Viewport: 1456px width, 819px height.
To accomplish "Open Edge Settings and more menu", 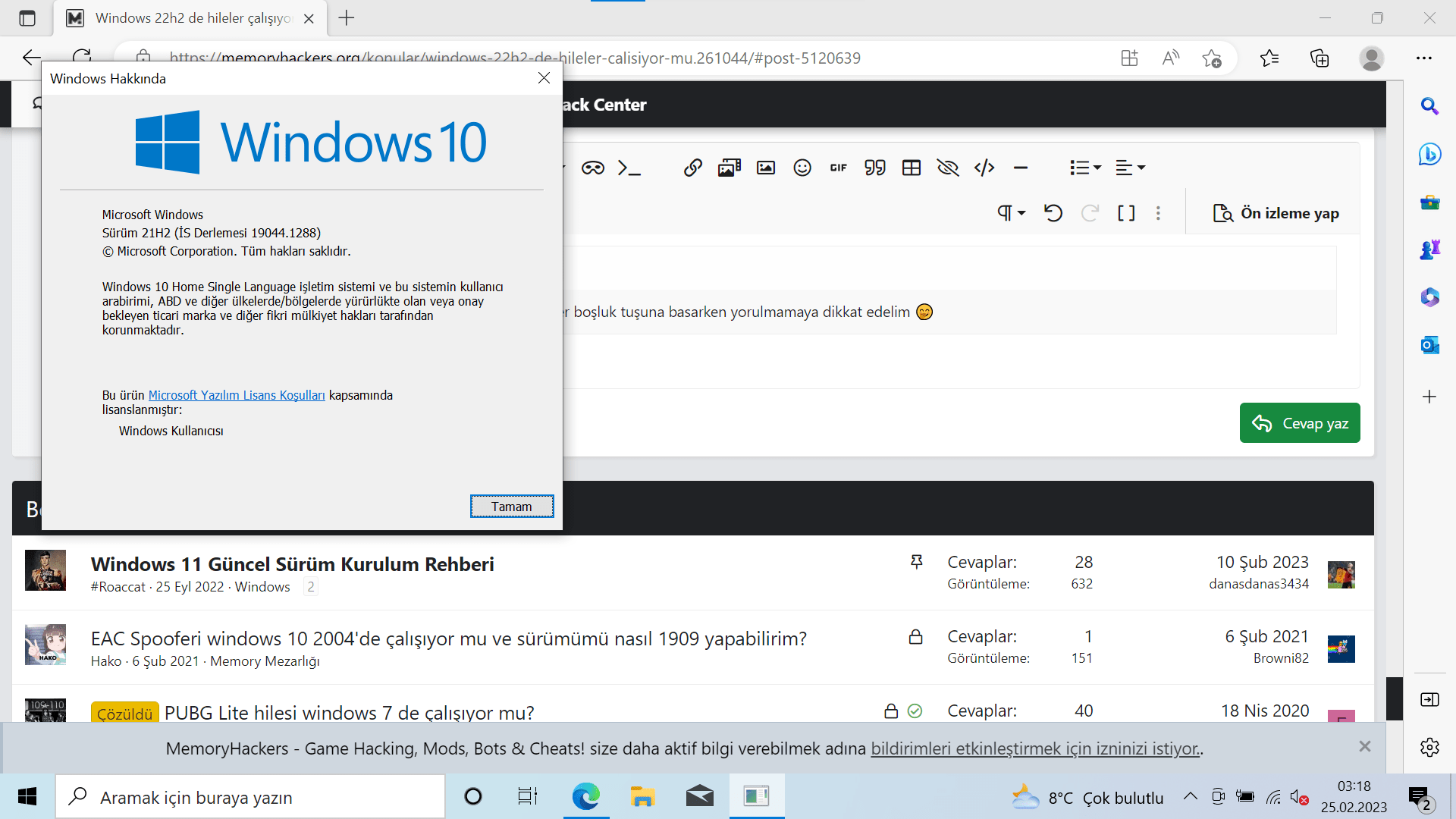I will pyautogui.click(x=1424, y=58).
